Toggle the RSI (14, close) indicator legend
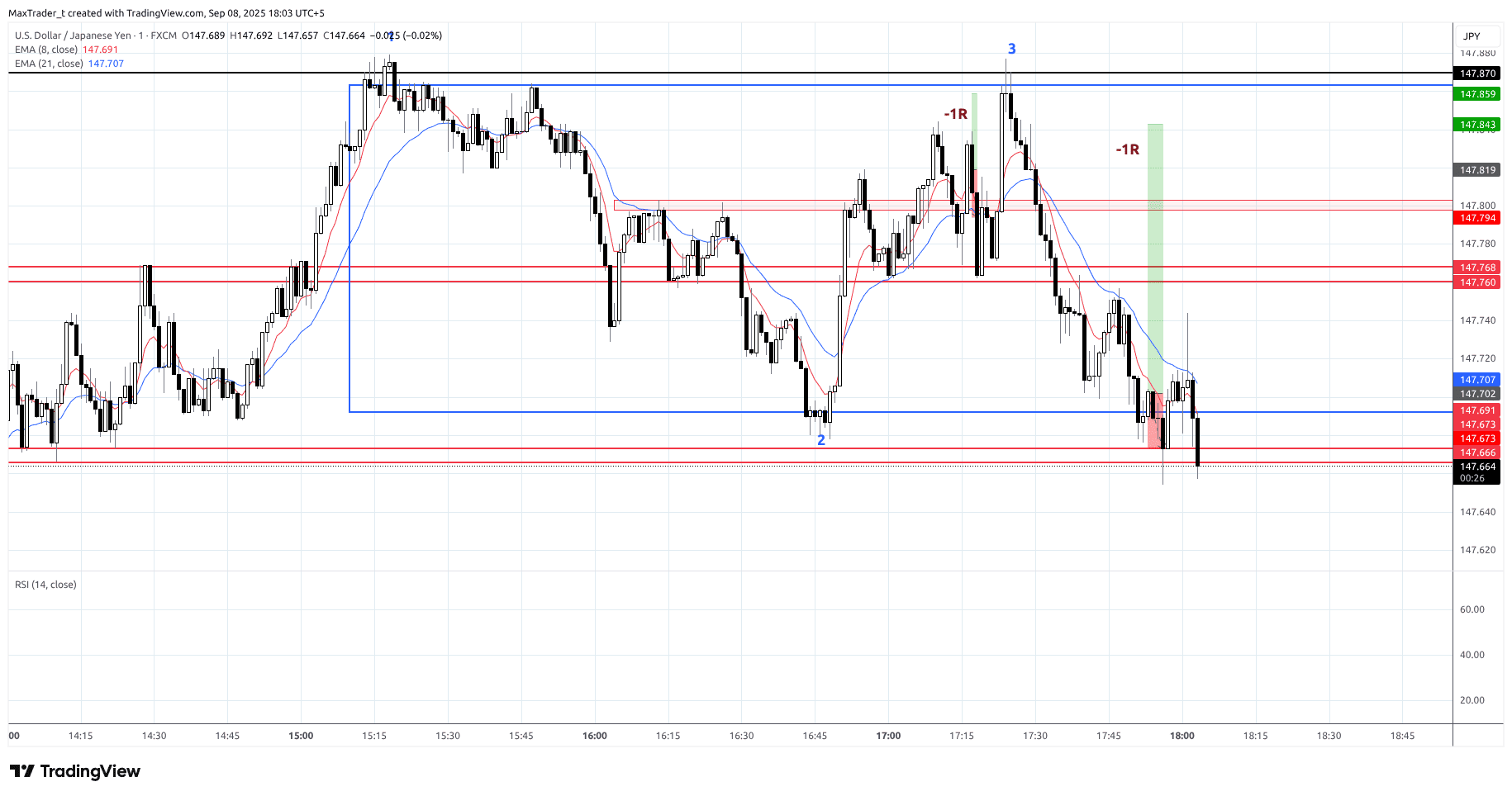 pyautogui.click(x=45, y=585)
